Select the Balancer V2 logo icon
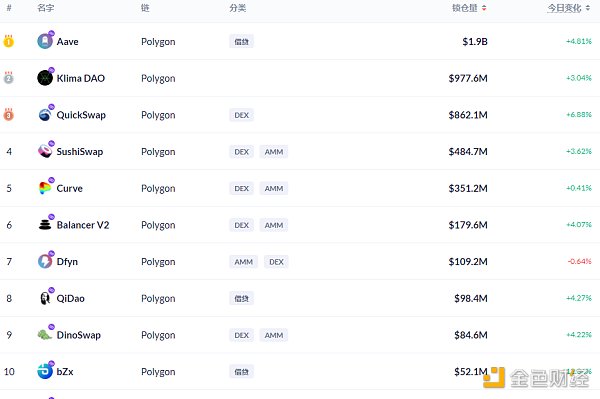Viewport: 600px width, 399px height. 45,225
